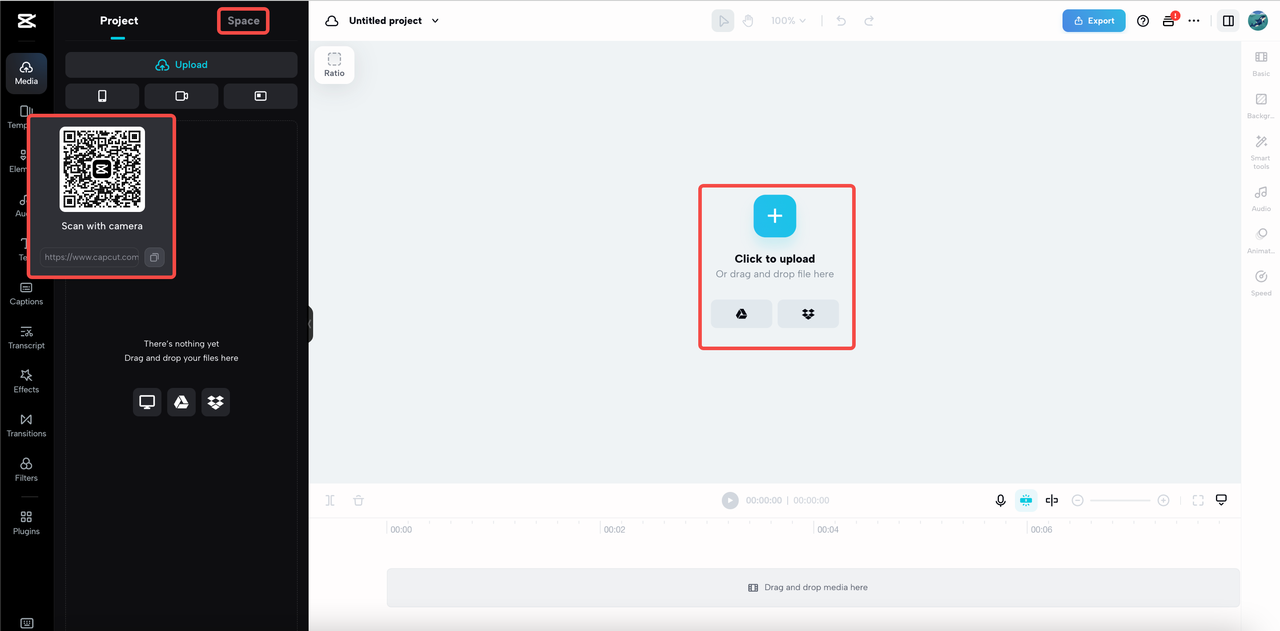This screenshot has width=1280, height=631.
Task: Toggle the preview axis split icon
Action: click(1052, 500)
